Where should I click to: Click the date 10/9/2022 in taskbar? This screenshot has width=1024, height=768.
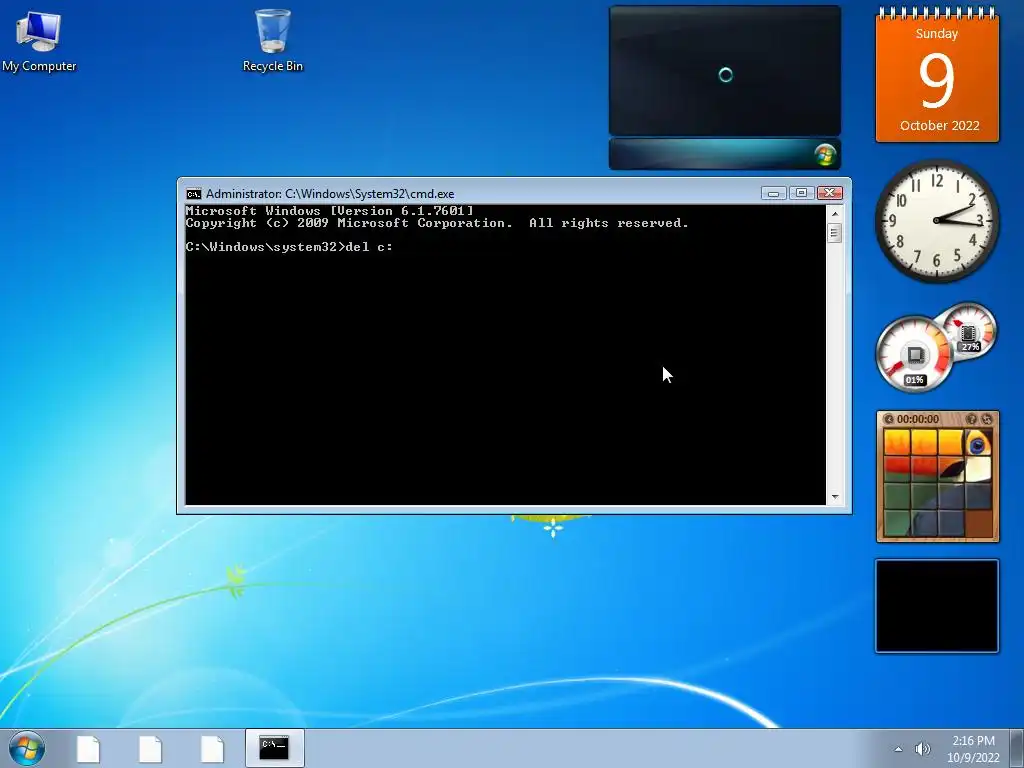point(973,758)
